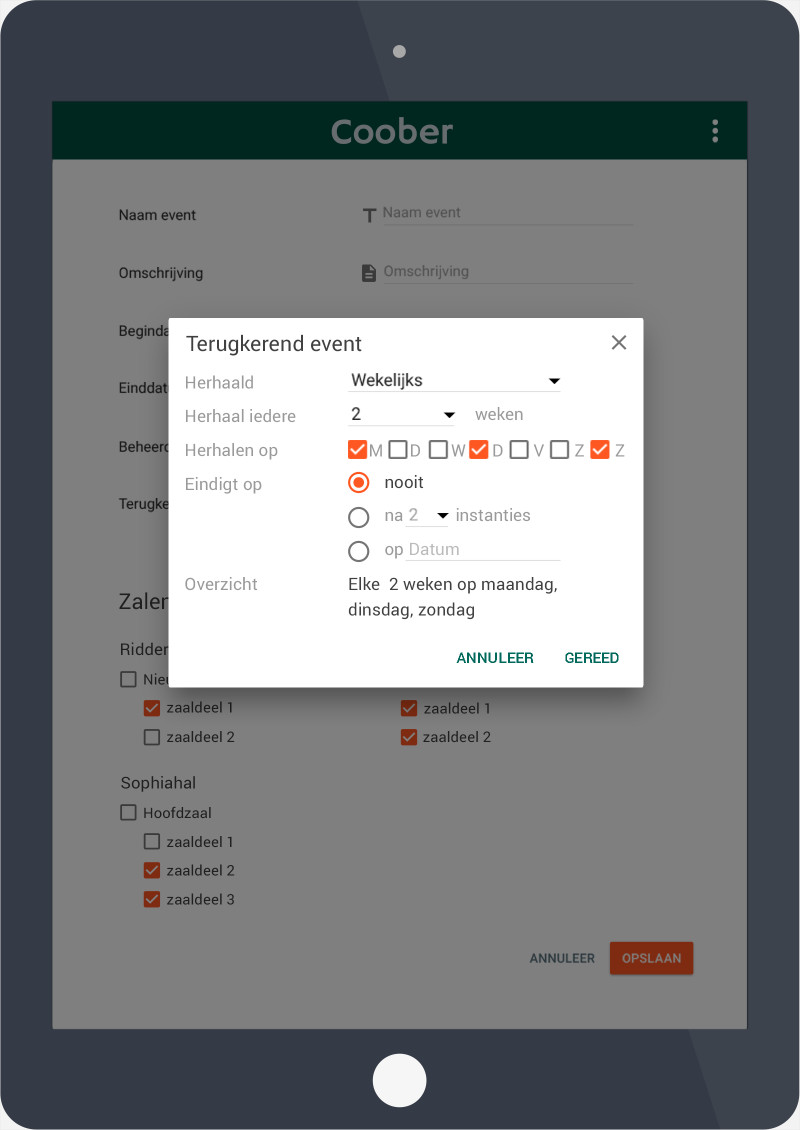Viewport: 800px width, 1130px height.
Task: Check Sophiahal zaaldeel 1
Action: 151,842
